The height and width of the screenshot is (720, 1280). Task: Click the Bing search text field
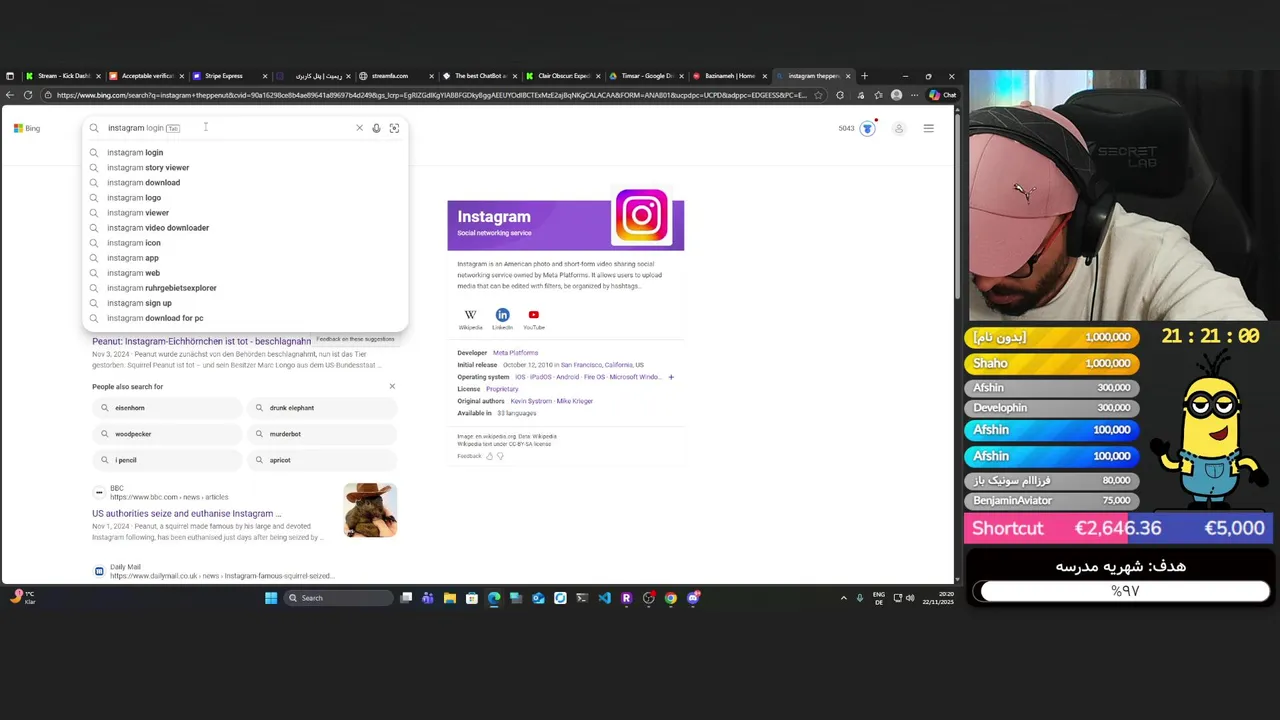228,128
